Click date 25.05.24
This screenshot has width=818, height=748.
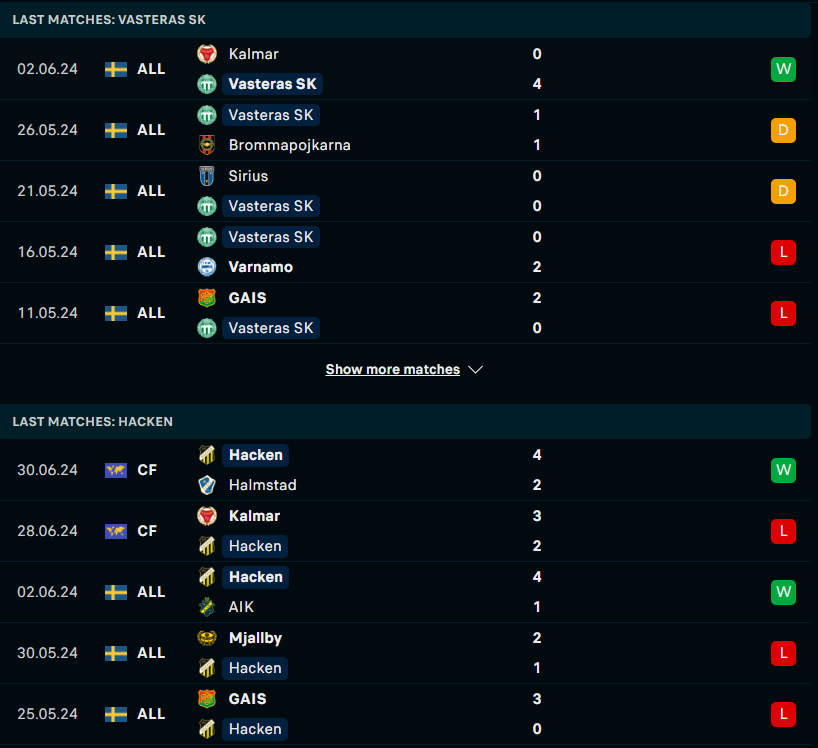47,715
